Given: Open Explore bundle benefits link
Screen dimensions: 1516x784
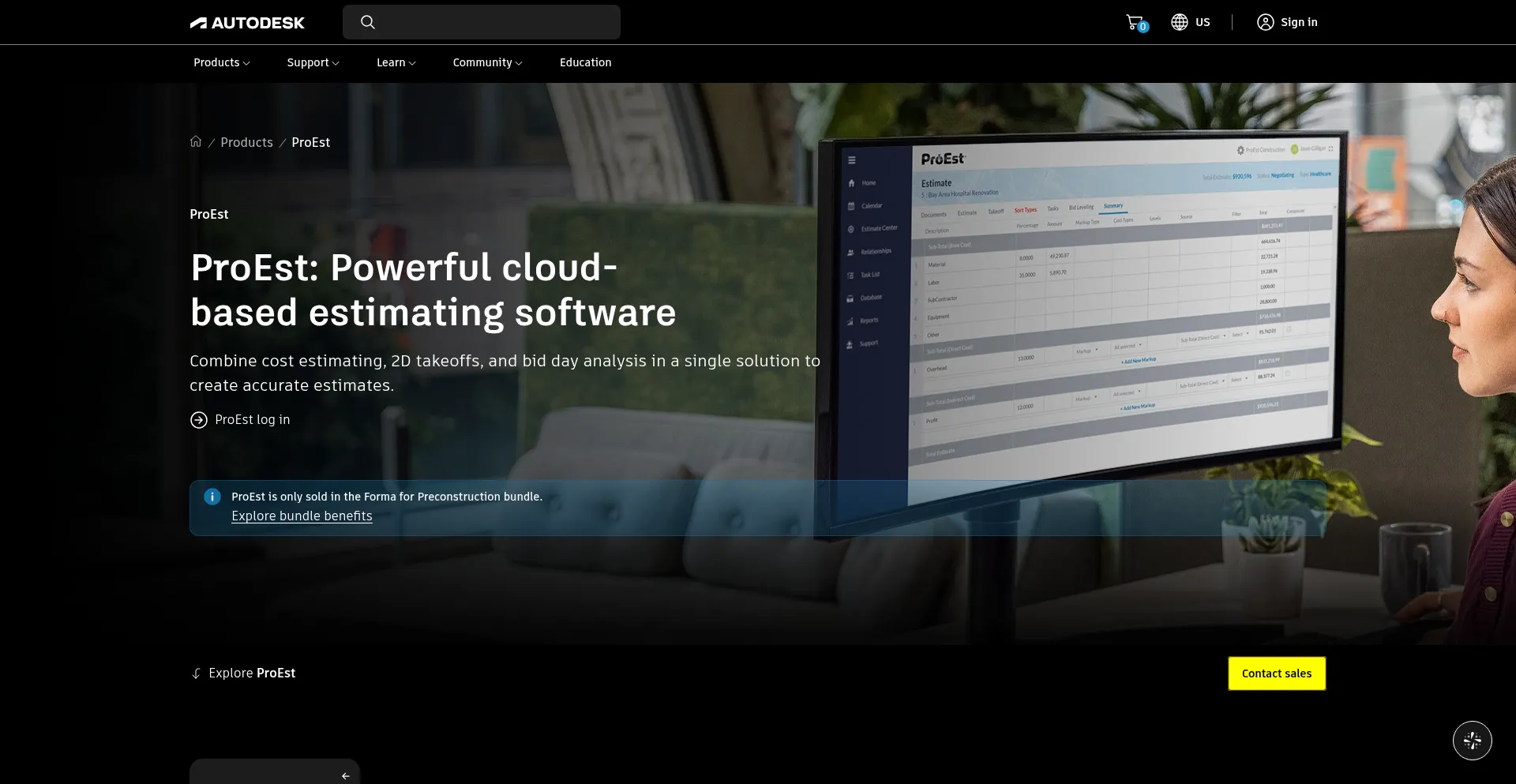Looking at the screenshot, I should [x=302, y=516].
